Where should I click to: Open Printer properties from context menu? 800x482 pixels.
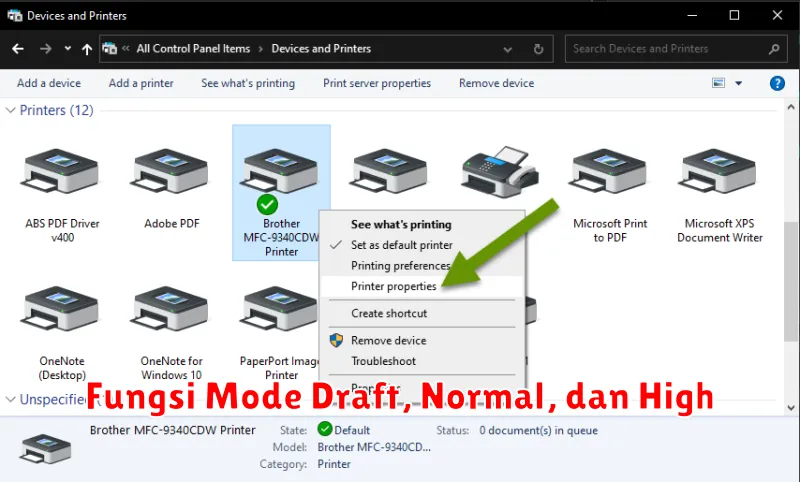coord(393,286)
